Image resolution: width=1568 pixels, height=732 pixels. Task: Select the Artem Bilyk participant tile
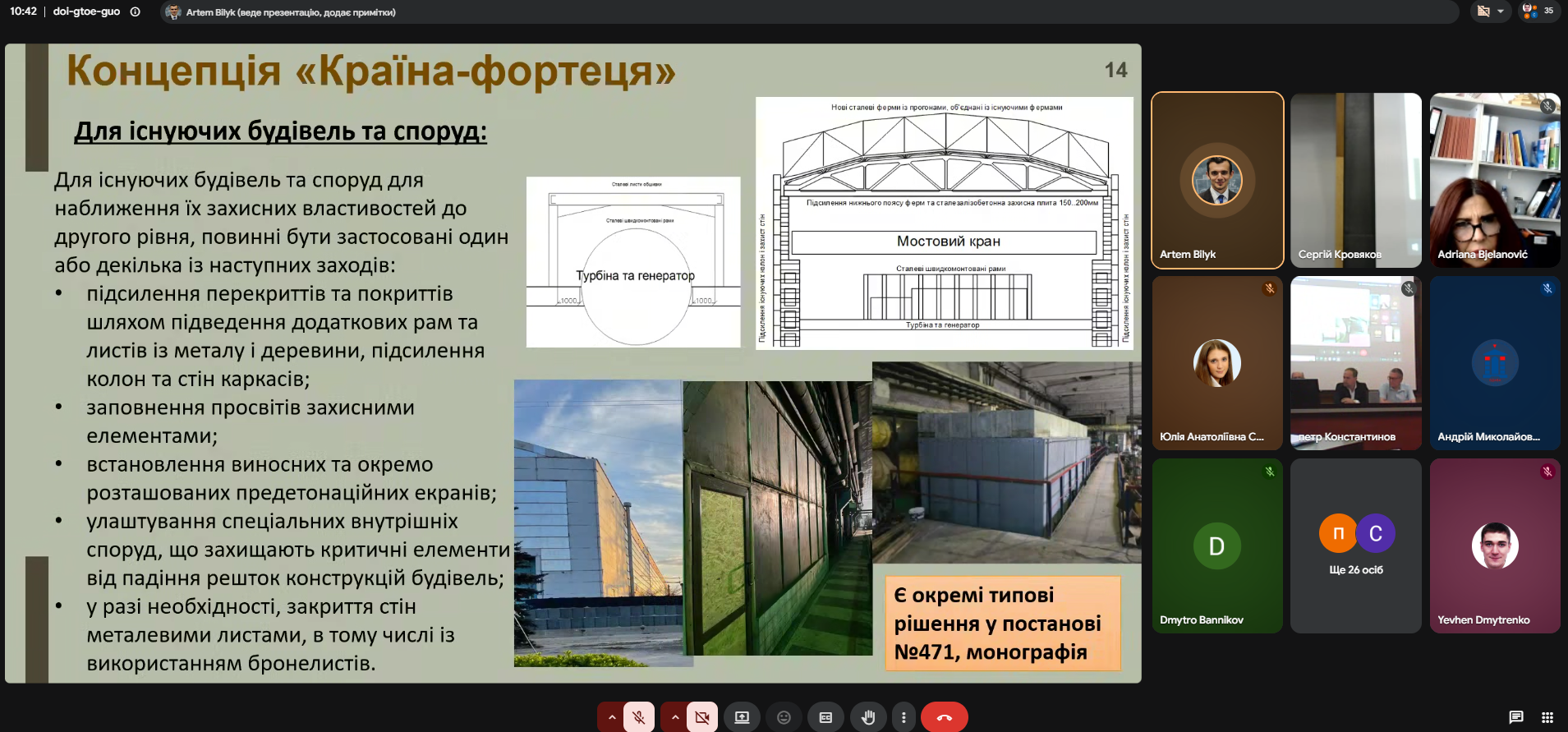(1217, 180)
